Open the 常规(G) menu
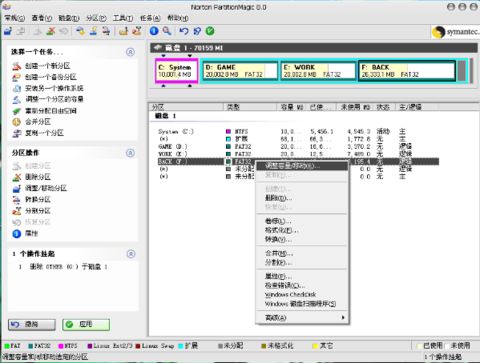Viewport: 480px width, 363px height. click(x=15, y=18)
